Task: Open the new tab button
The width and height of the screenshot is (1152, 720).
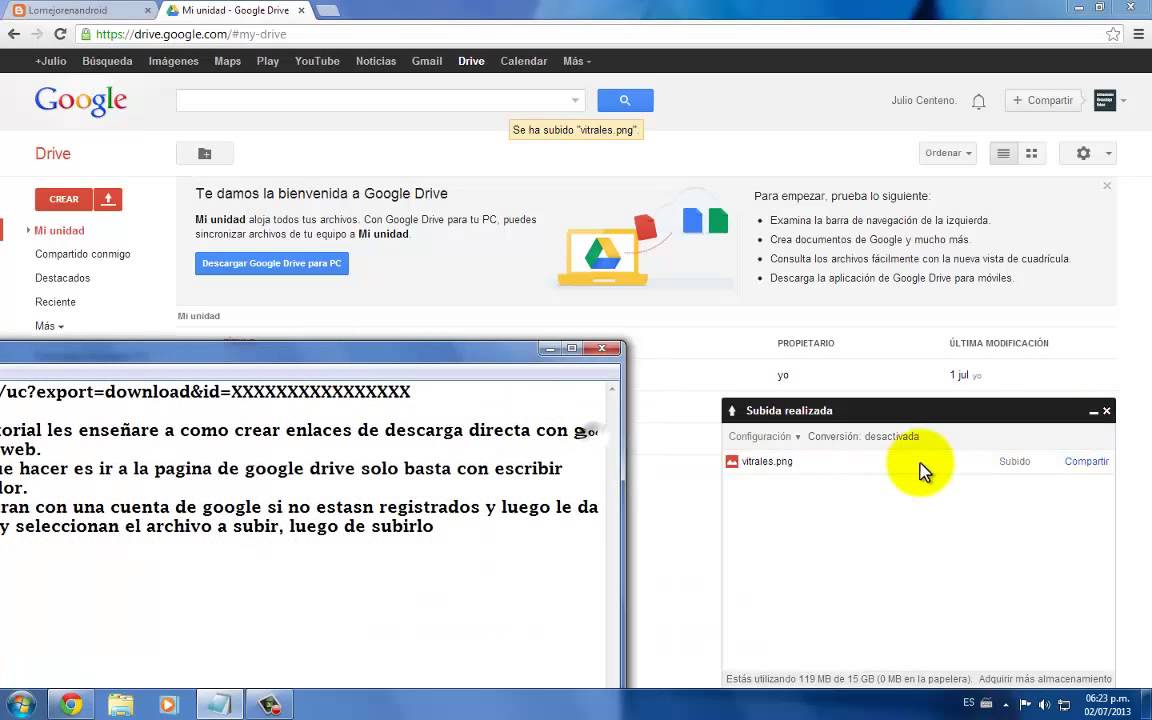Action: pyautogui.click(x=328, y=10)
